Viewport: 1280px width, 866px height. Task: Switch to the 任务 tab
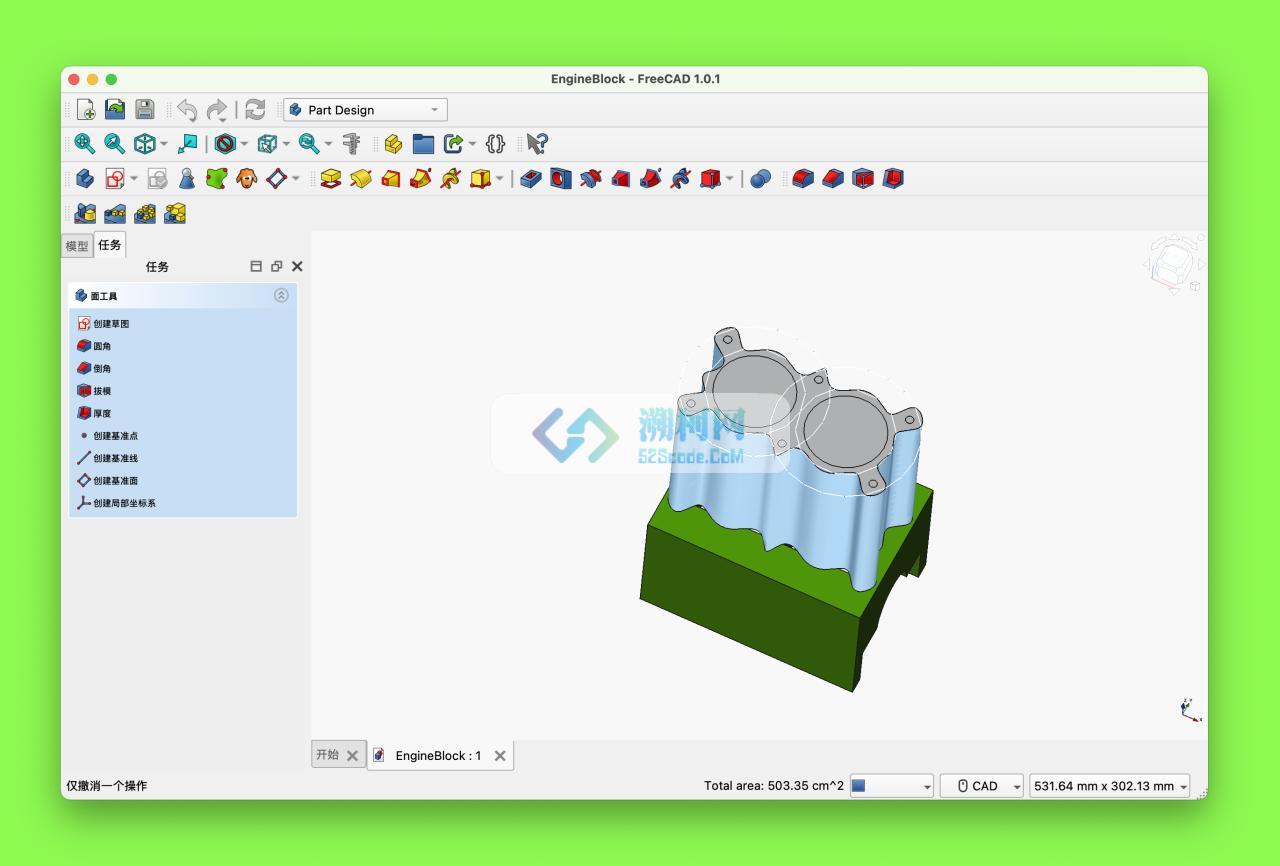tap(110, 245)
